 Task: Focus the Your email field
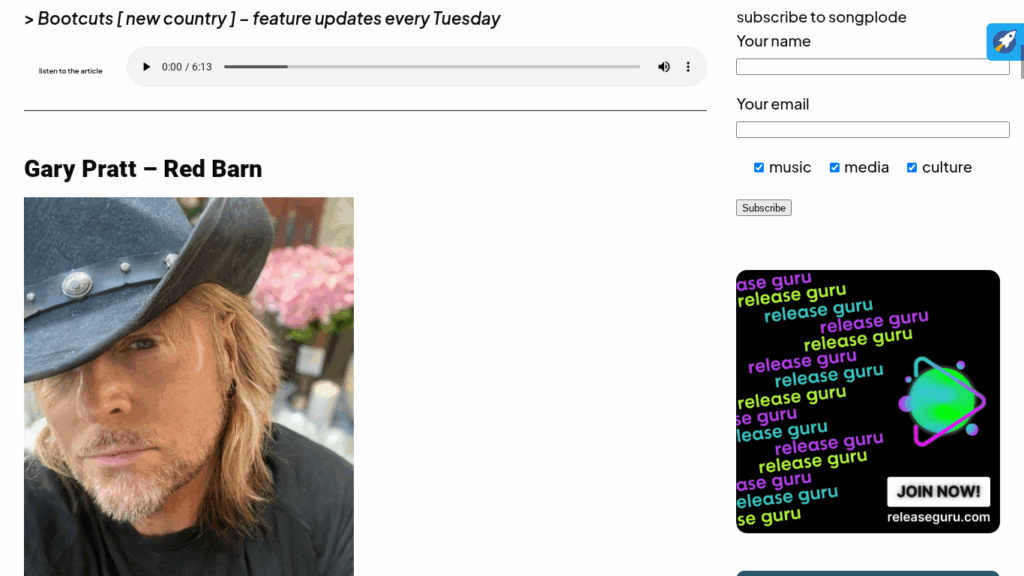872,129
